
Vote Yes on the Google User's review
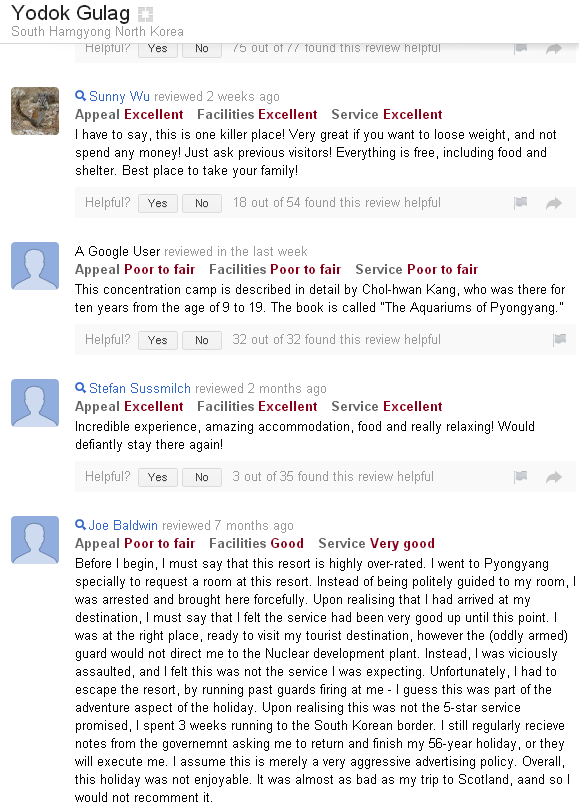click(157, 340)
